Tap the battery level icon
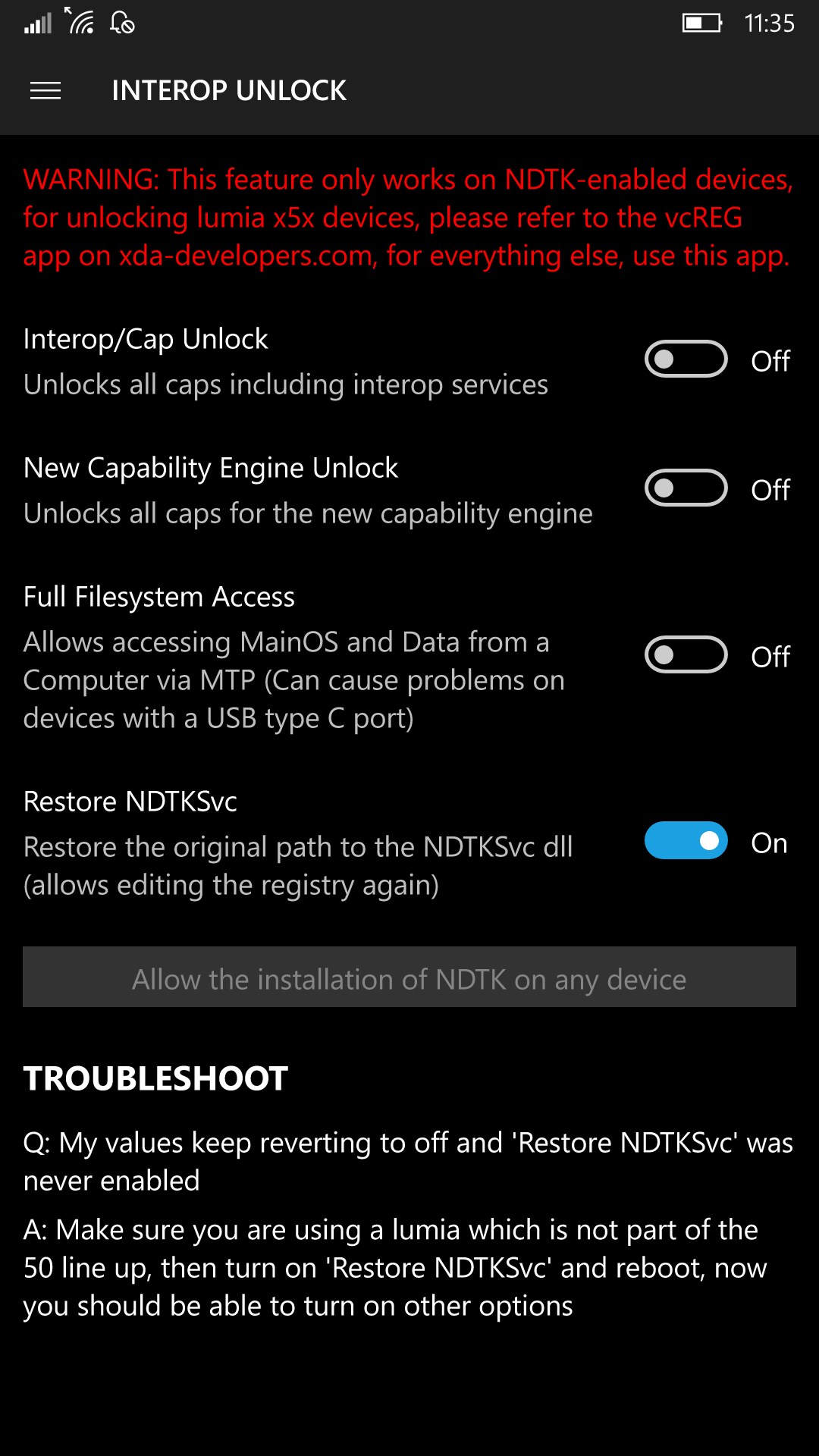Image resolution: width=819 pixels, height=1456 pixels. pyautogui.click(x=702, y=23)
